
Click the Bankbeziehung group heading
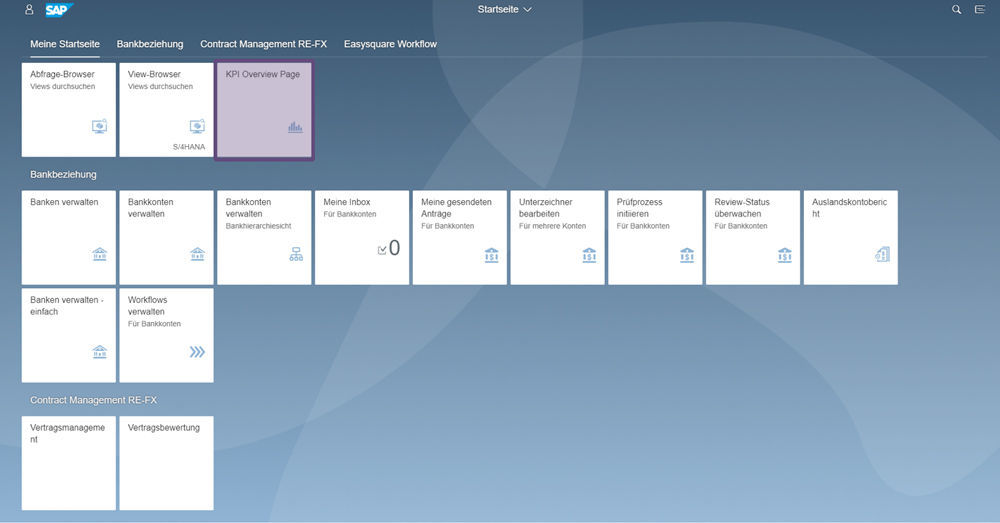tap(63, 174)
